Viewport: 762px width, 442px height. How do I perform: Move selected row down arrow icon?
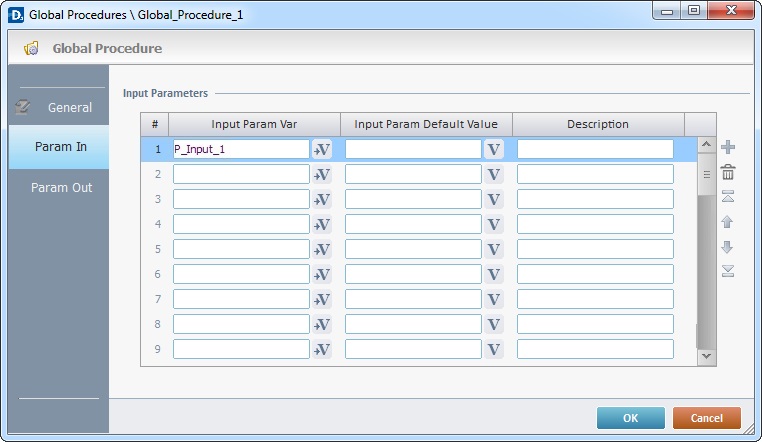click(727, 247)
